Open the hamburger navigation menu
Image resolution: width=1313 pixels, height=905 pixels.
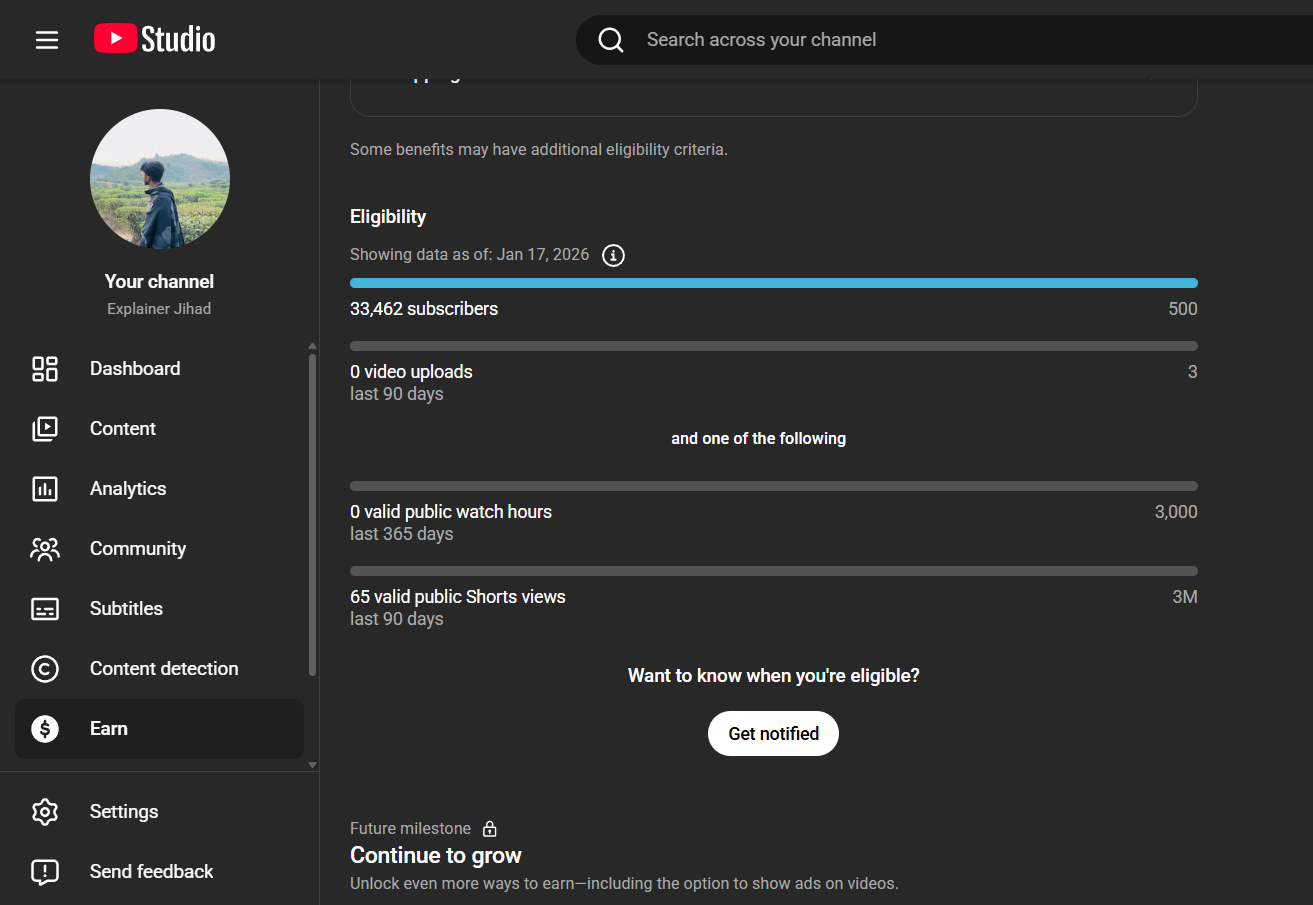coord(47,40)
